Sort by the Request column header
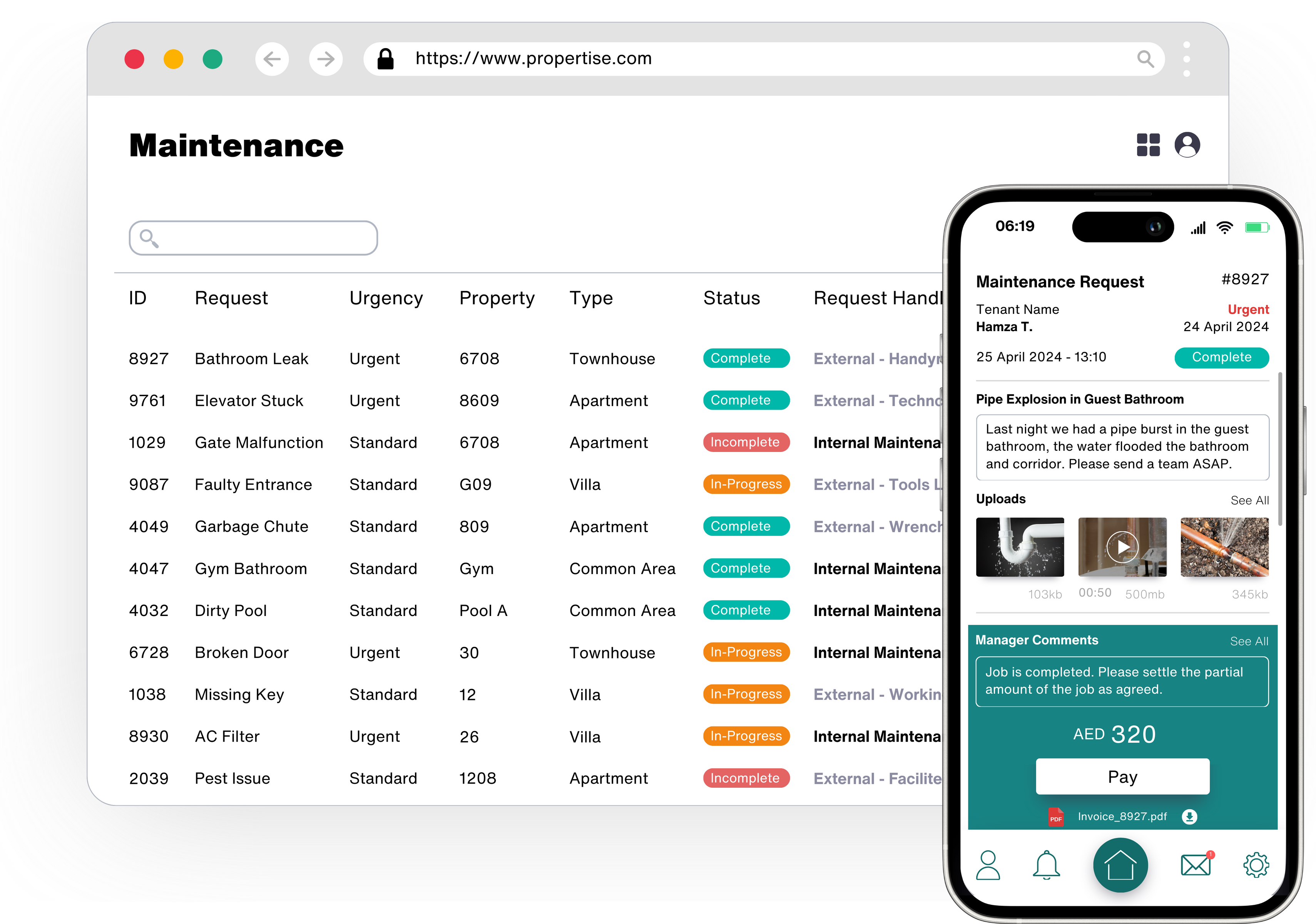 pos(231,299)
